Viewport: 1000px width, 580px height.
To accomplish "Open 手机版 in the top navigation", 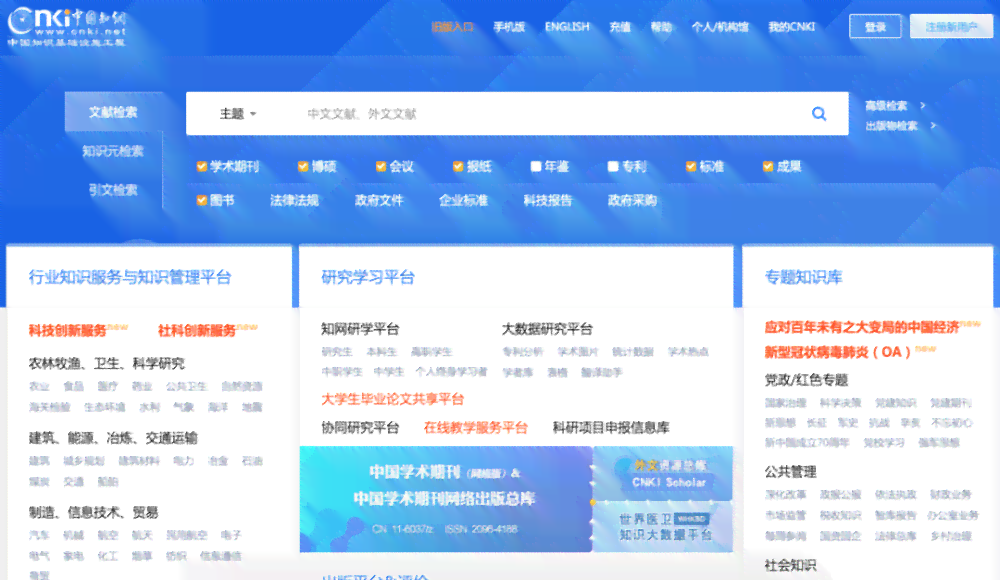I will click(509, 27).
